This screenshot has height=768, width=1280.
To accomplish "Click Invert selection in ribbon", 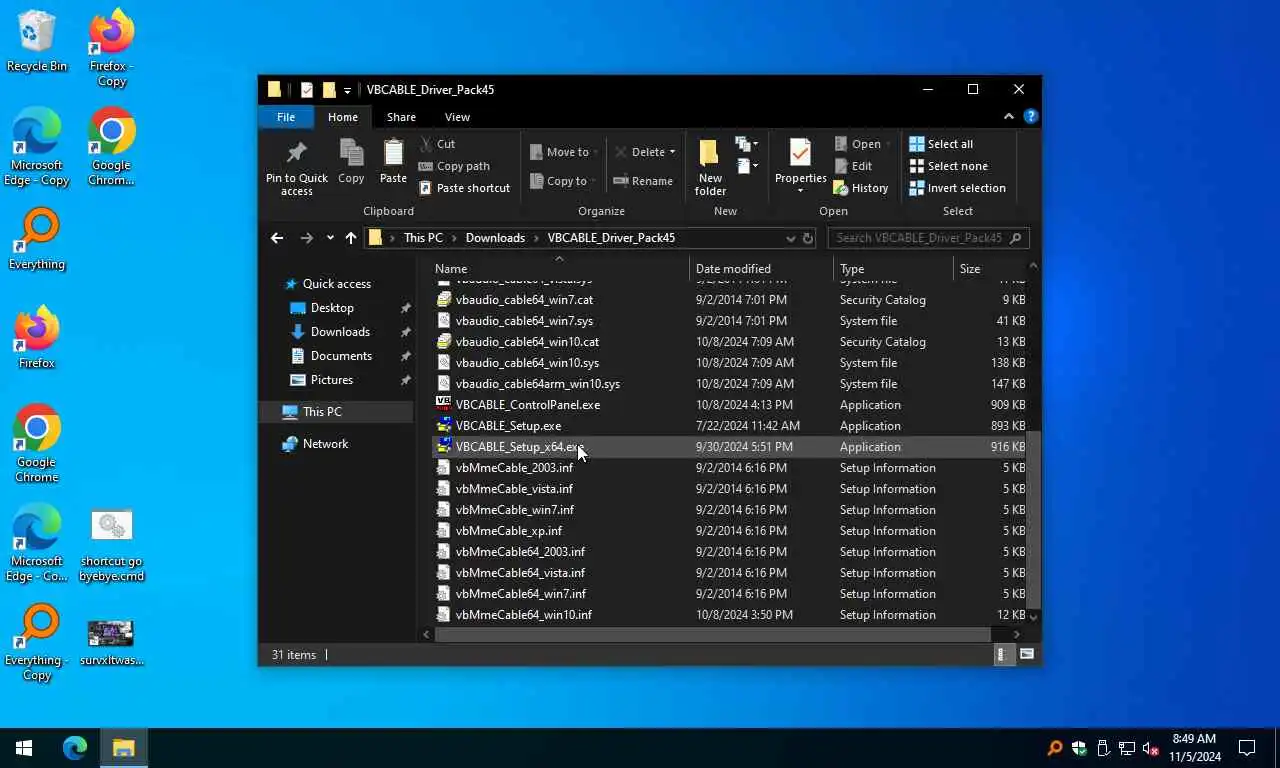I will pyautogui.click(x=957, y=188).
